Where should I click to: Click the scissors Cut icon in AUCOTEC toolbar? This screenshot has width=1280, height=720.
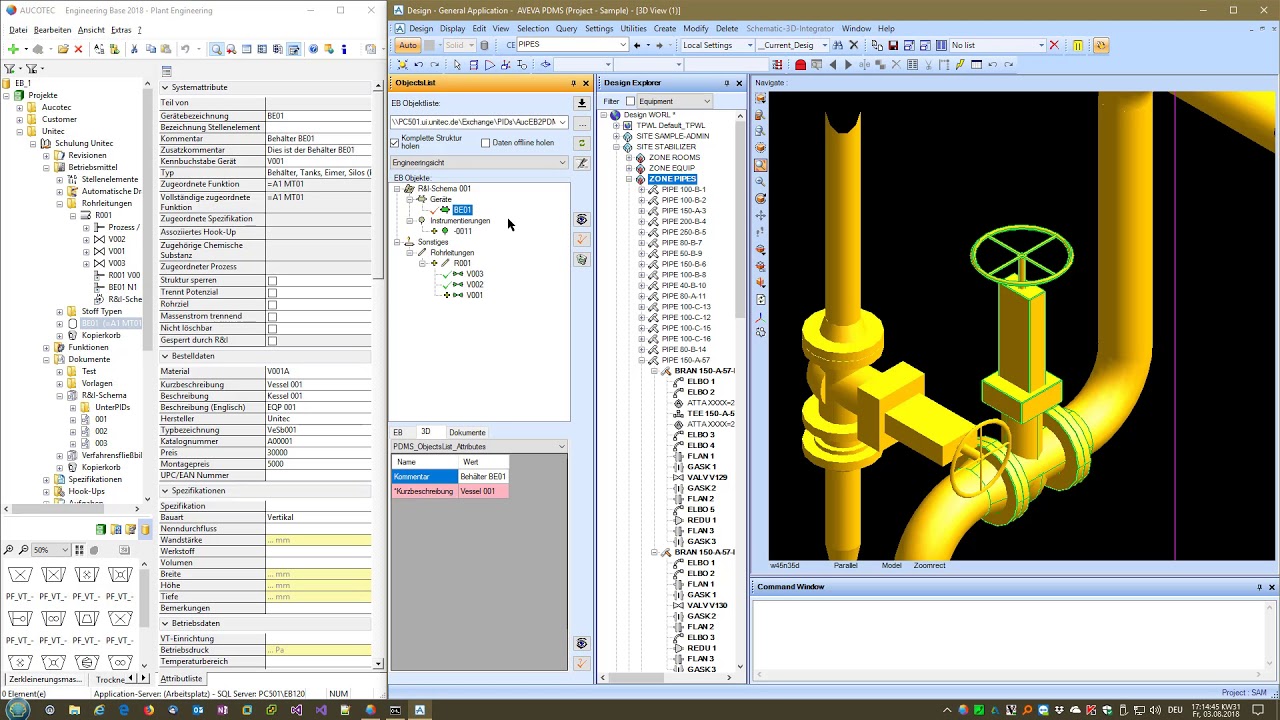tap(134, 49)
